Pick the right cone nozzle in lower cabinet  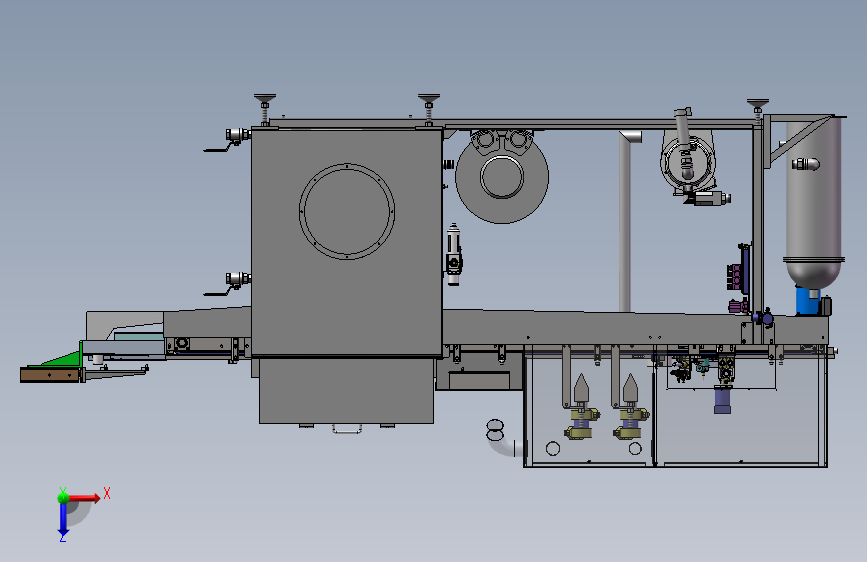tap(630, 388)
